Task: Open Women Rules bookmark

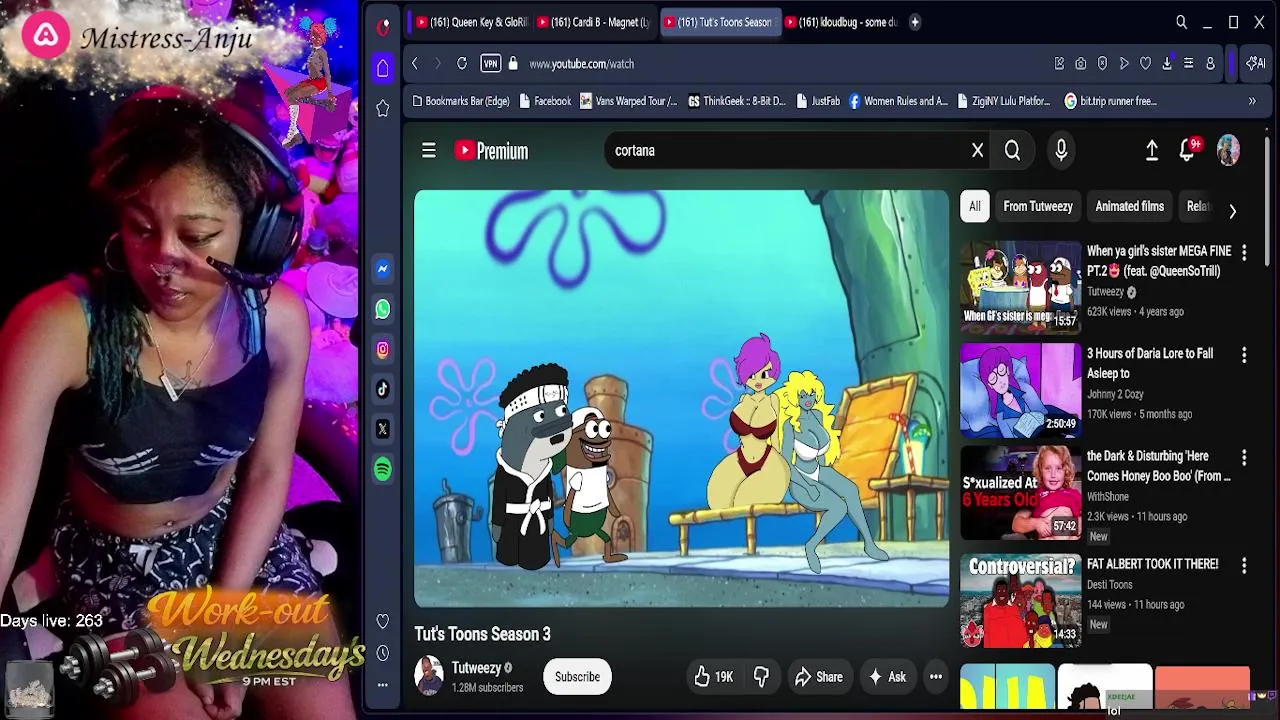Action: 898,101
